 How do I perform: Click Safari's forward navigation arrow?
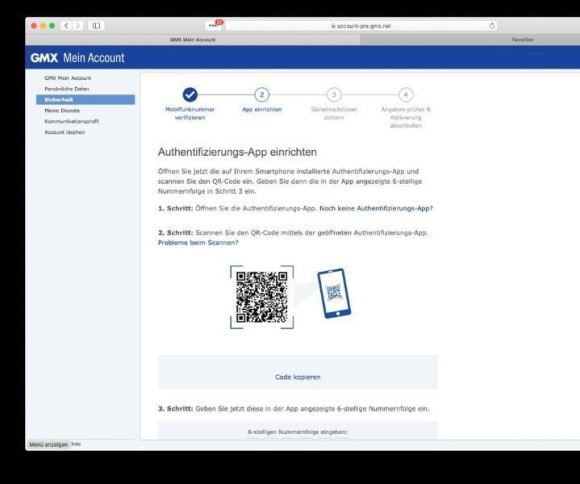(78, 26)
